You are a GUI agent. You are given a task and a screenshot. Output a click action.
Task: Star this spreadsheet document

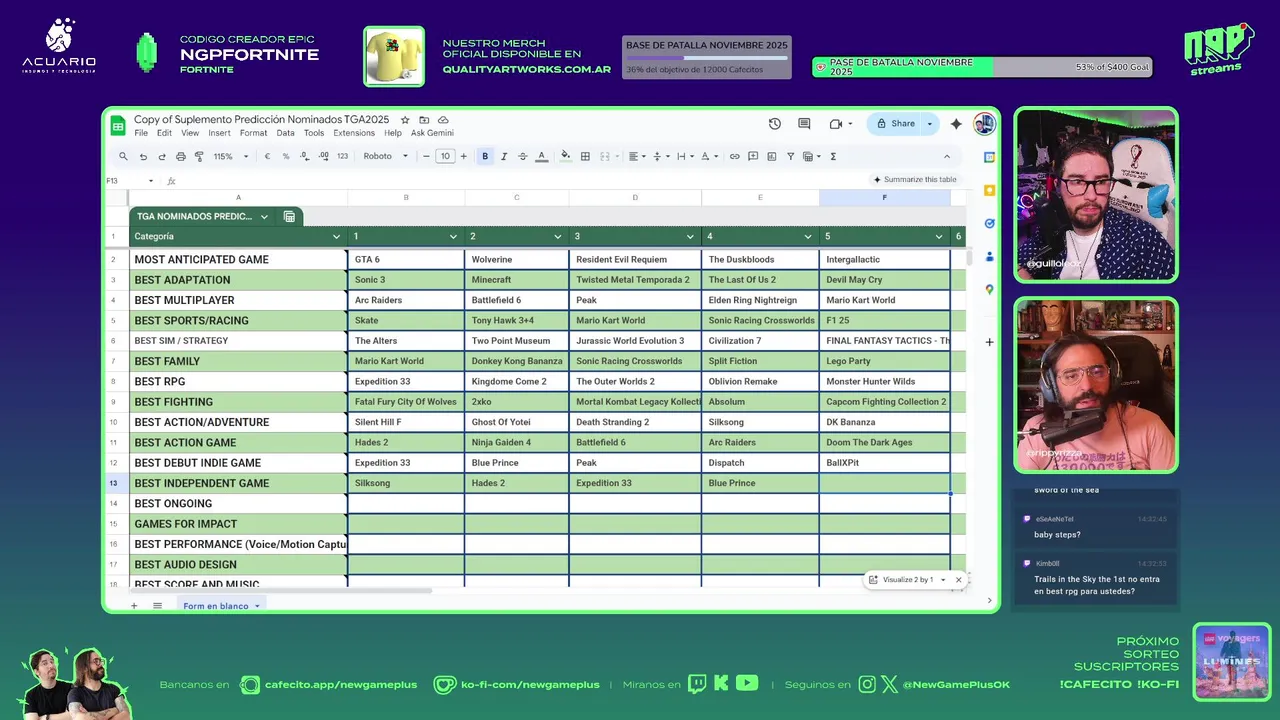click(405, 120)
